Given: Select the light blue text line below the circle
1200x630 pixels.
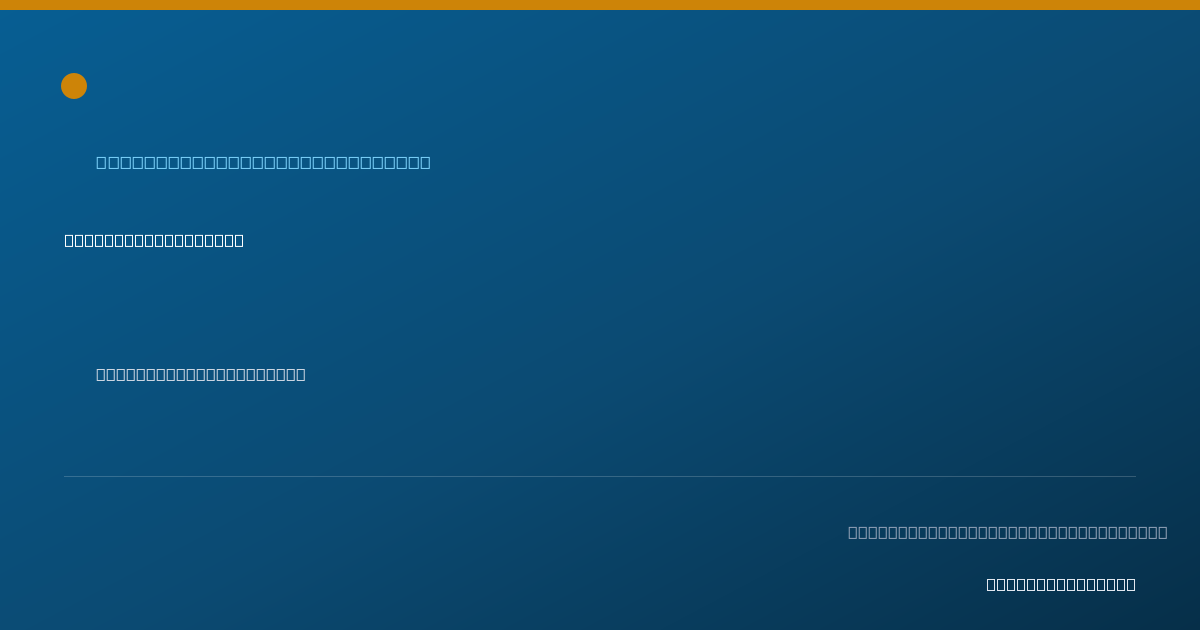Looking at the screenshot, I should coord(263,162).
